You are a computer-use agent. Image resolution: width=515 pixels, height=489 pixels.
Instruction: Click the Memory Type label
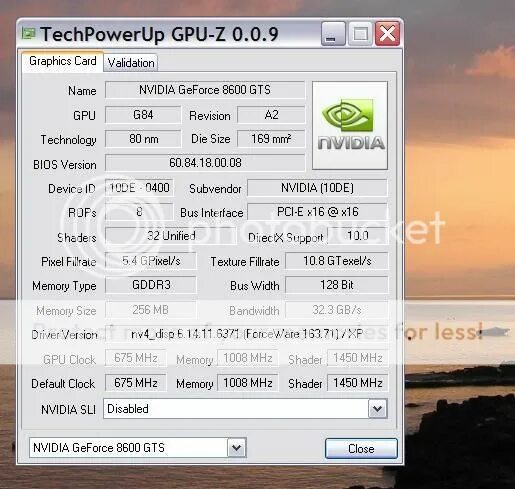64,286
